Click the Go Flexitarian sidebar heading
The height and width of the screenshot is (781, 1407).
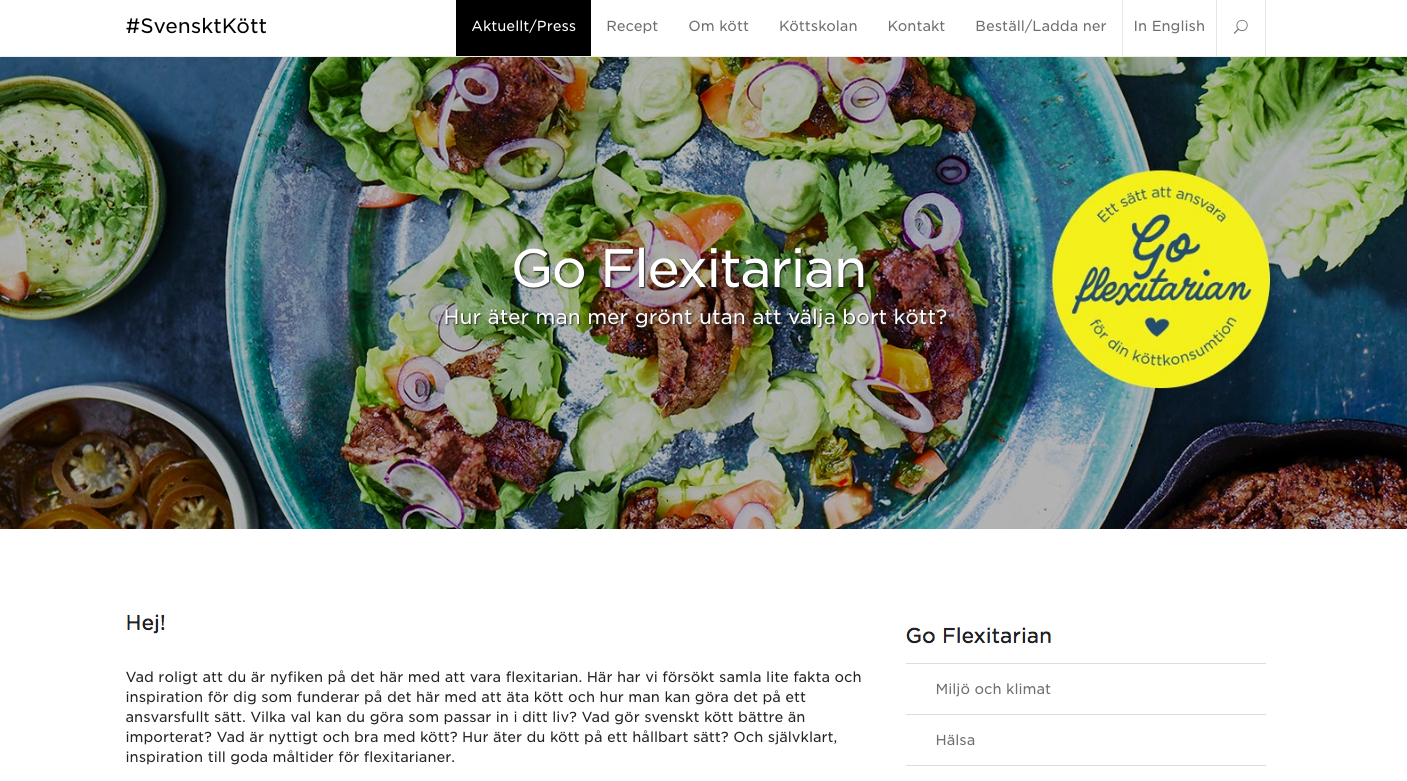(x=978, y=636)
